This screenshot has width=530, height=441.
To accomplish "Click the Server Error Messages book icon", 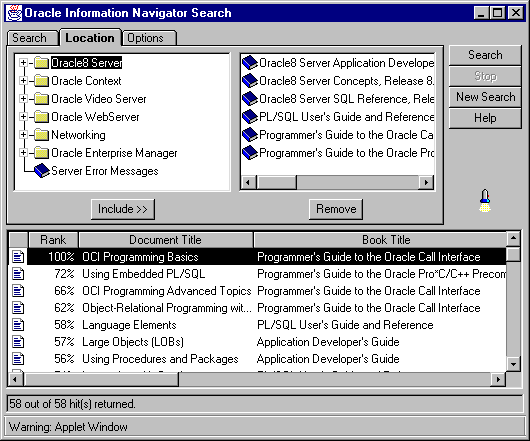I will click(42, 171).
